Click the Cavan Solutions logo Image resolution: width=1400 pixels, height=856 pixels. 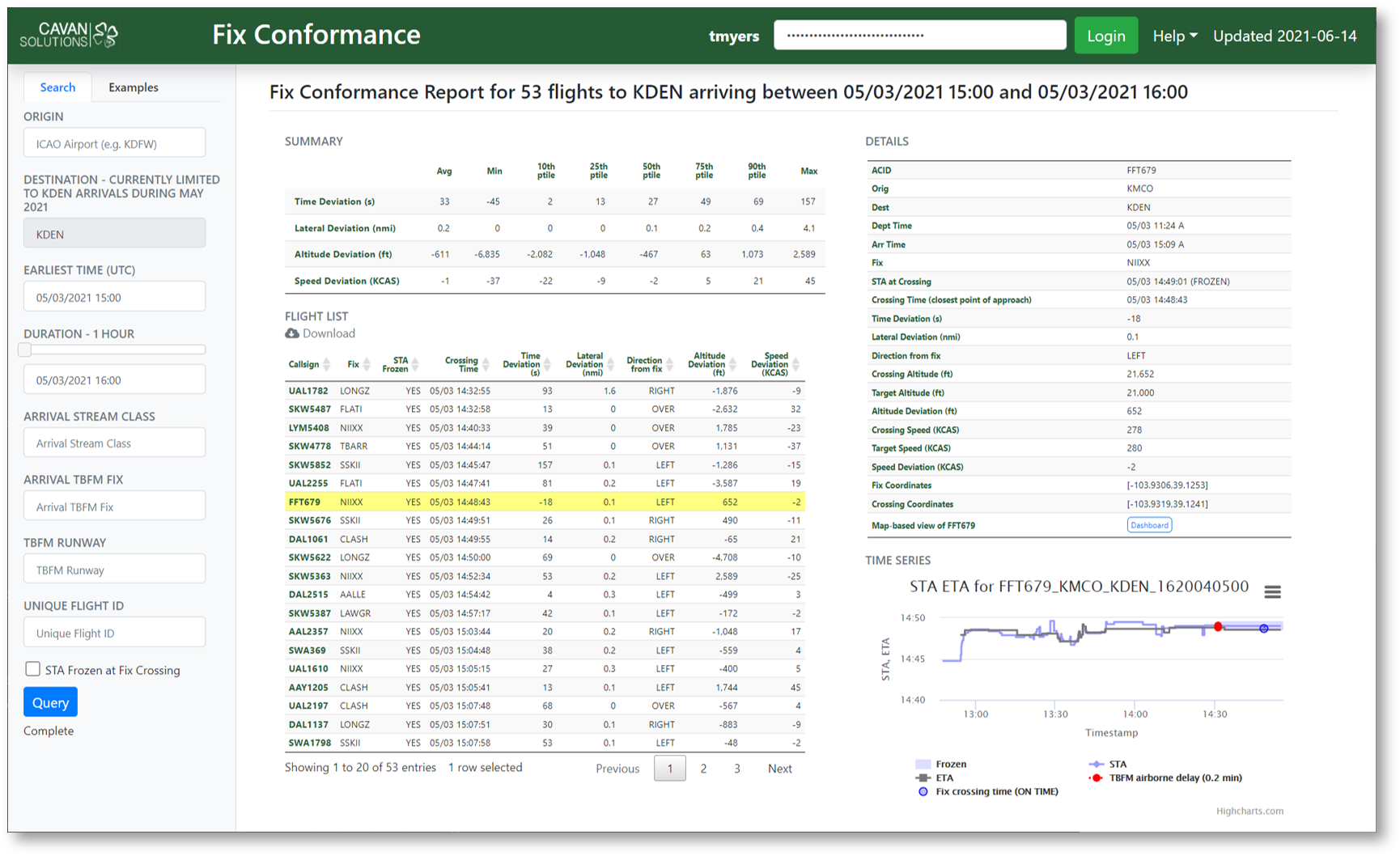coord(70,35)
